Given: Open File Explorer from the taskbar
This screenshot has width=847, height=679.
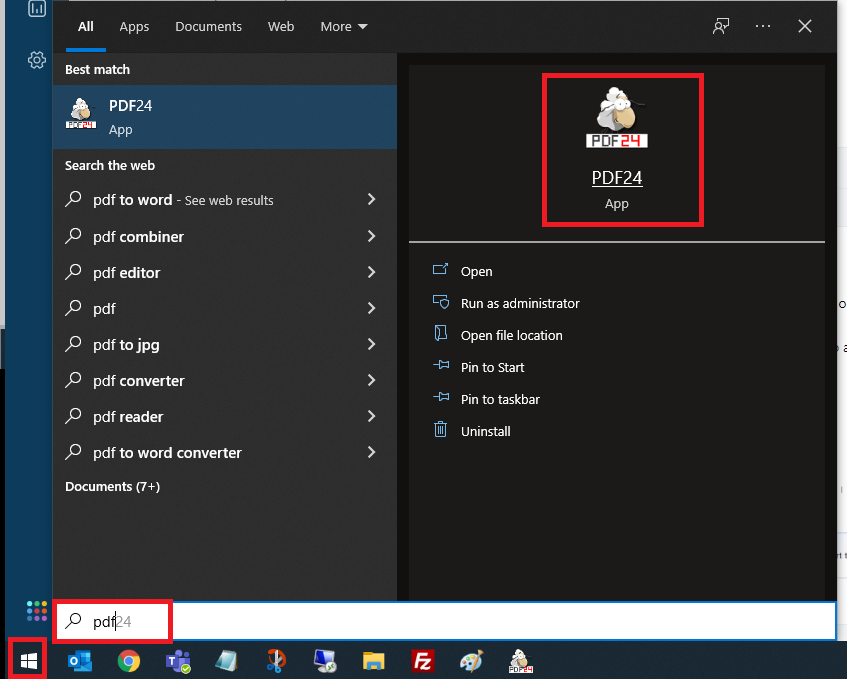Looking at the screenshot, I should [373, 661].
